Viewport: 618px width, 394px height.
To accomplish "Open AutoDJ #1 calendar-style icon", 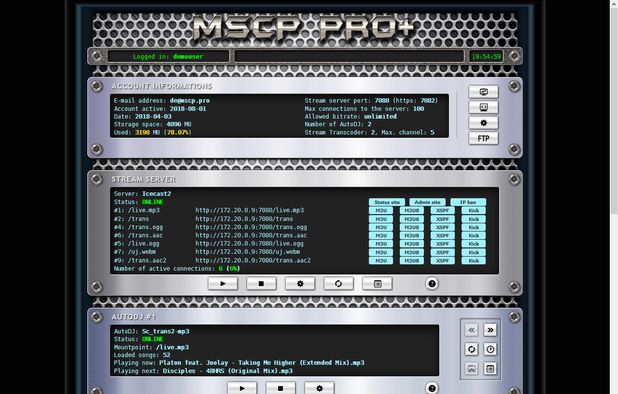I will click(490, 369).
